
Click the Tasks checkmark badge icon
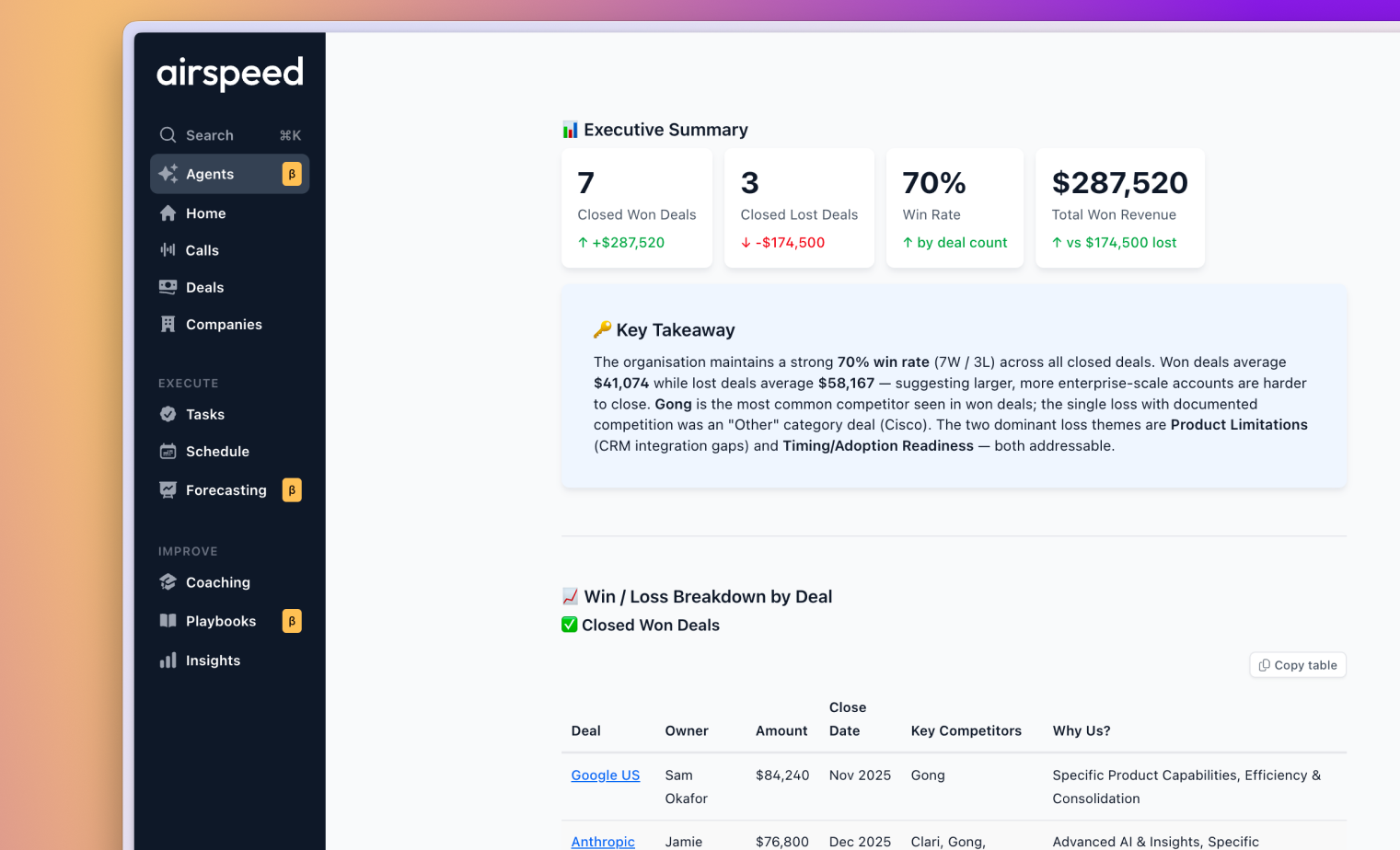coord(168,414)
